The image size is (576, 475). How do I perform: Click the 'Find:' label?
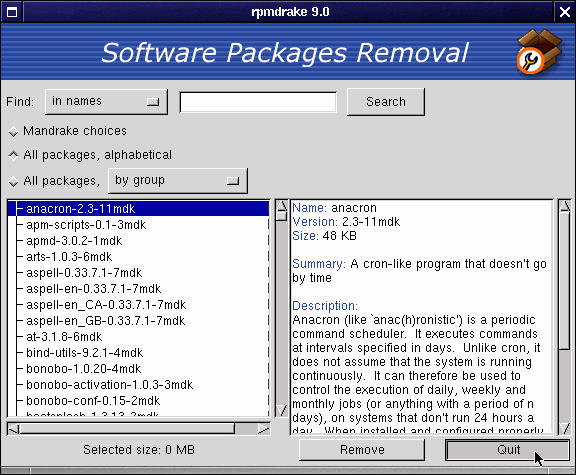pos(20,102)
